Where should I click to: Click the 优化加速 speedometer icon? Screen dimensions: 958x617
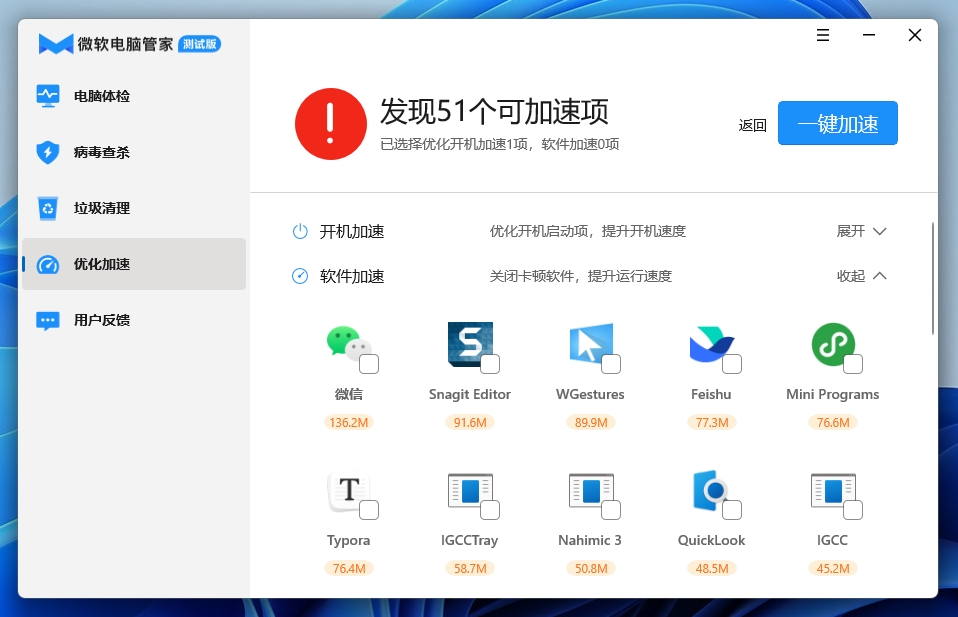pyautogui.click(x=48, y=265)
